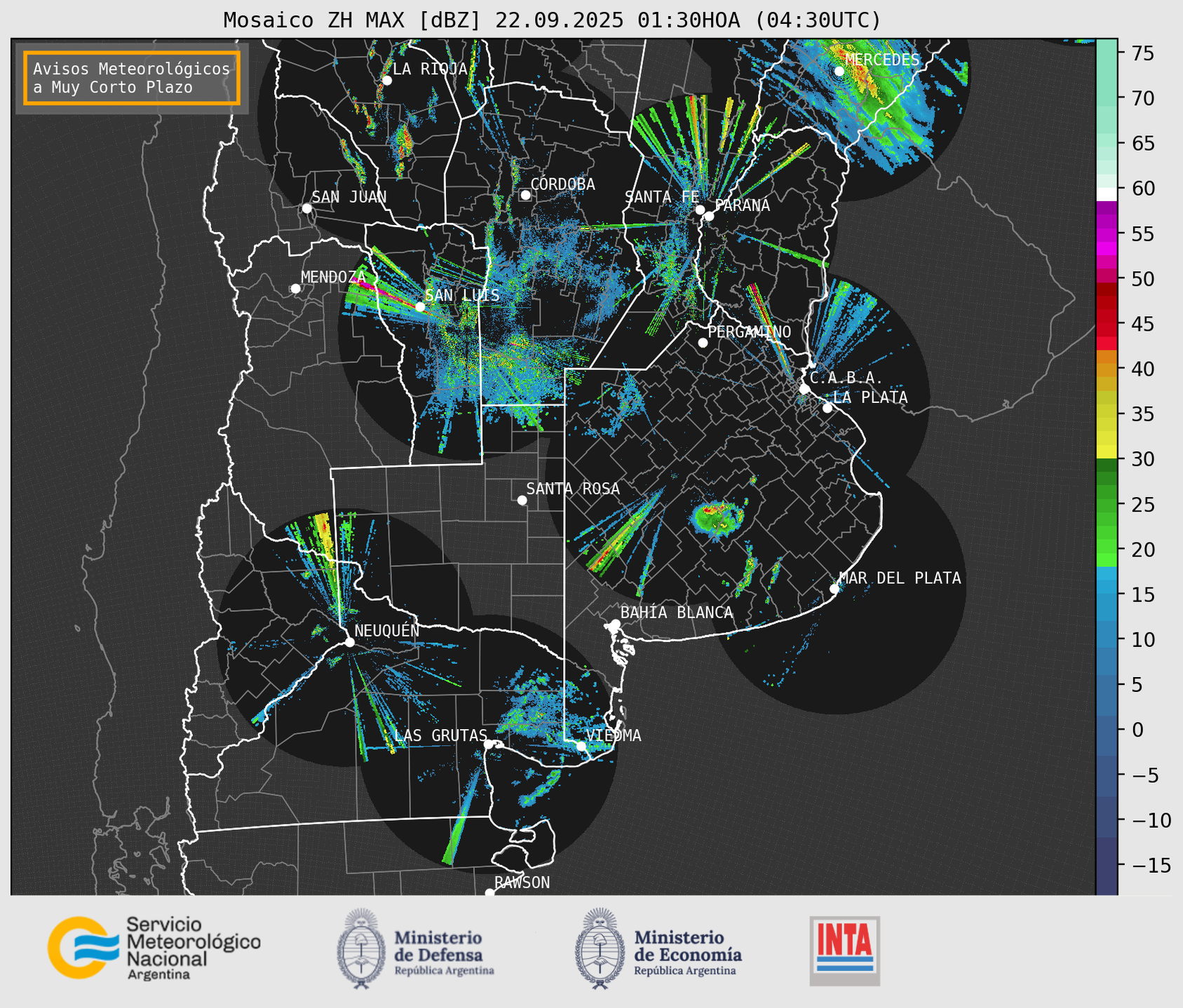Click the La Rioja city label
1183x1008 pixels.
pyautogui.click(x=430, y=69)
